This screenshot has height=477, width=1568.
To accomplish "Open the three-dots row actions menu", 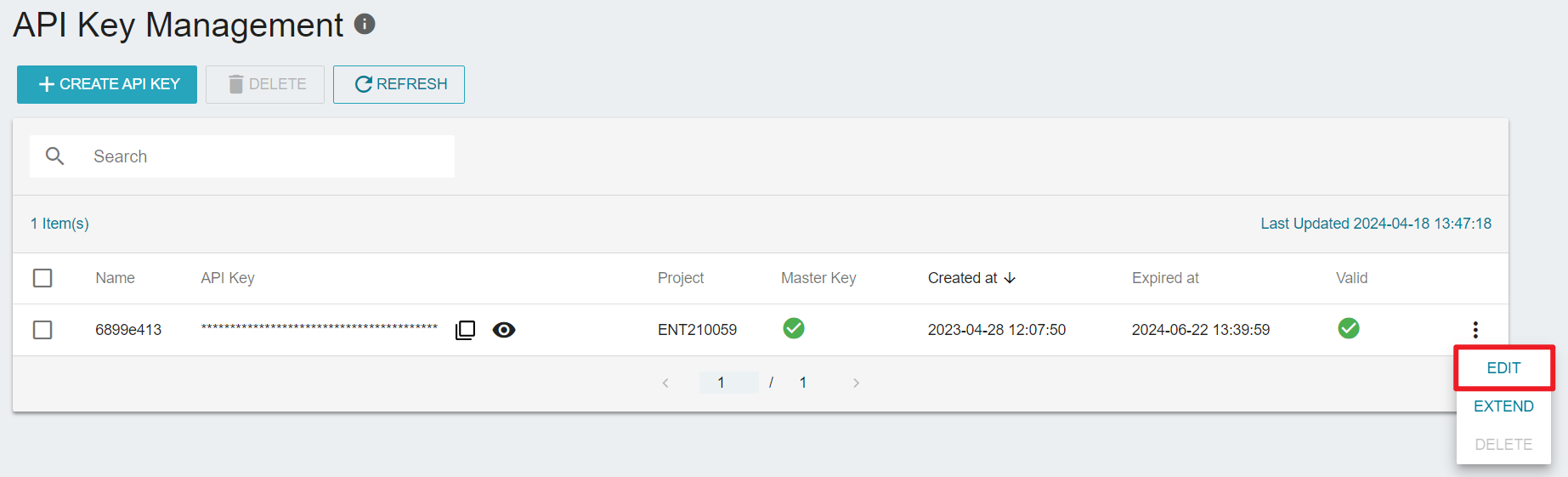I will point(1475,330).
